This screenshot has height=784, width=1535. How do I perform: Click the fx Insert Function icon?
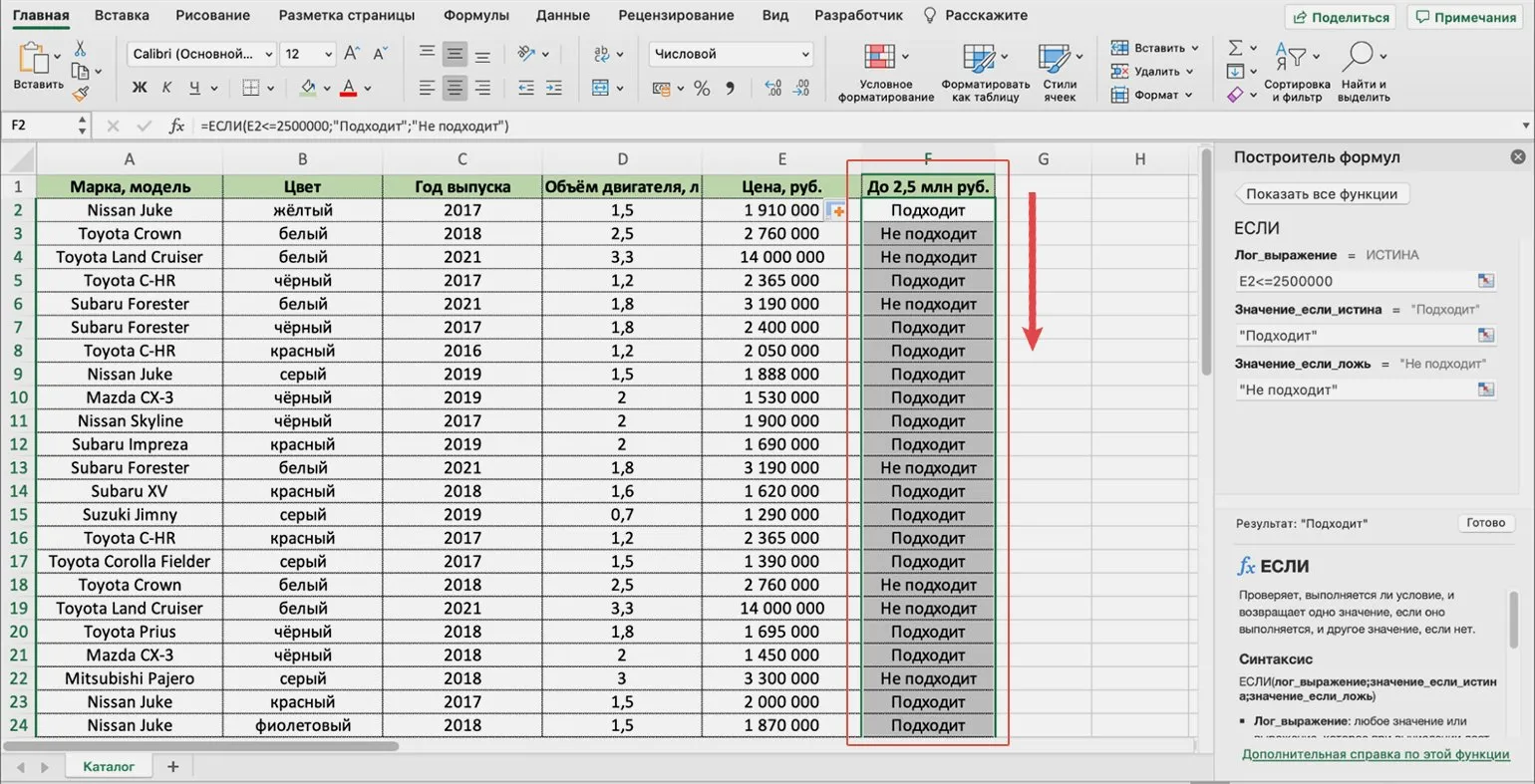(176, 127)
